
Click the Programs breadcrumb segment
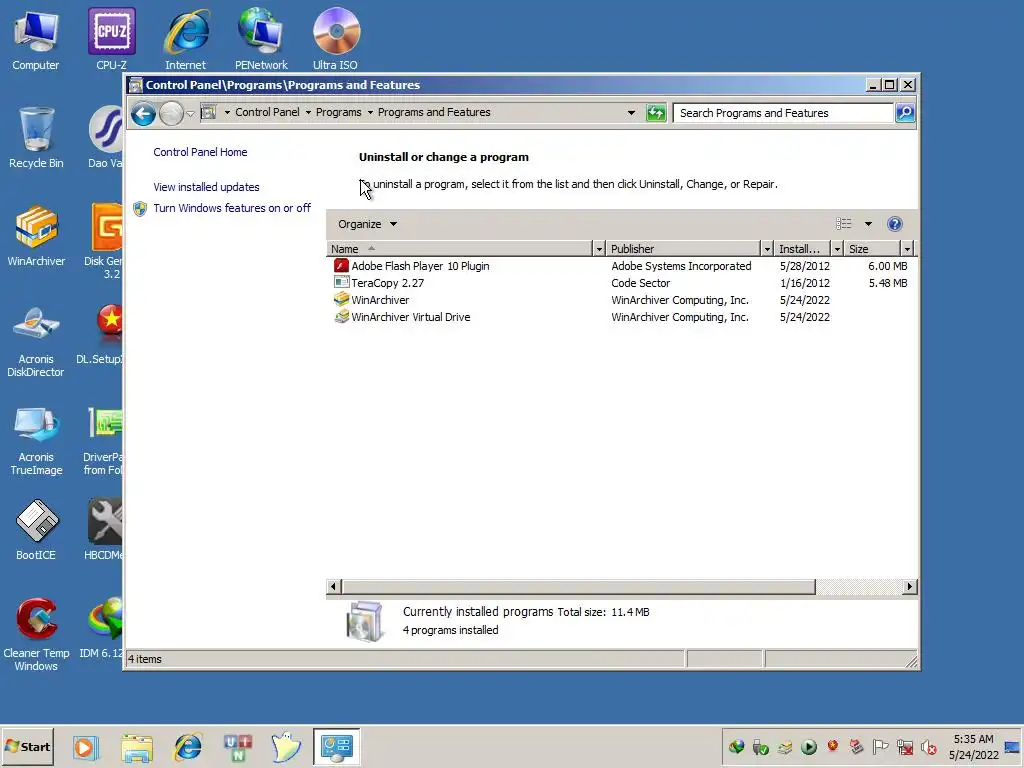tap(338, 112)
